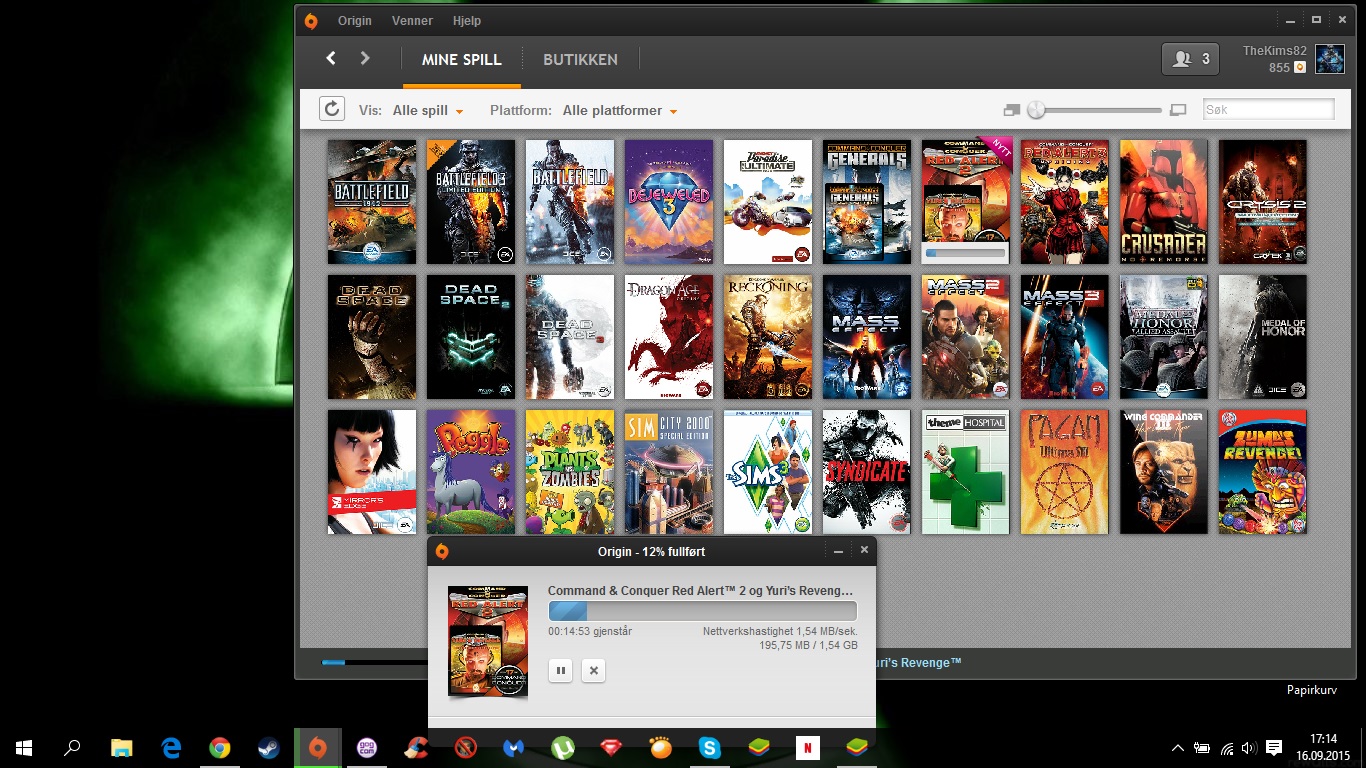
Task: Select the Plants vs. Zombies tile
Action: point(570,472)
